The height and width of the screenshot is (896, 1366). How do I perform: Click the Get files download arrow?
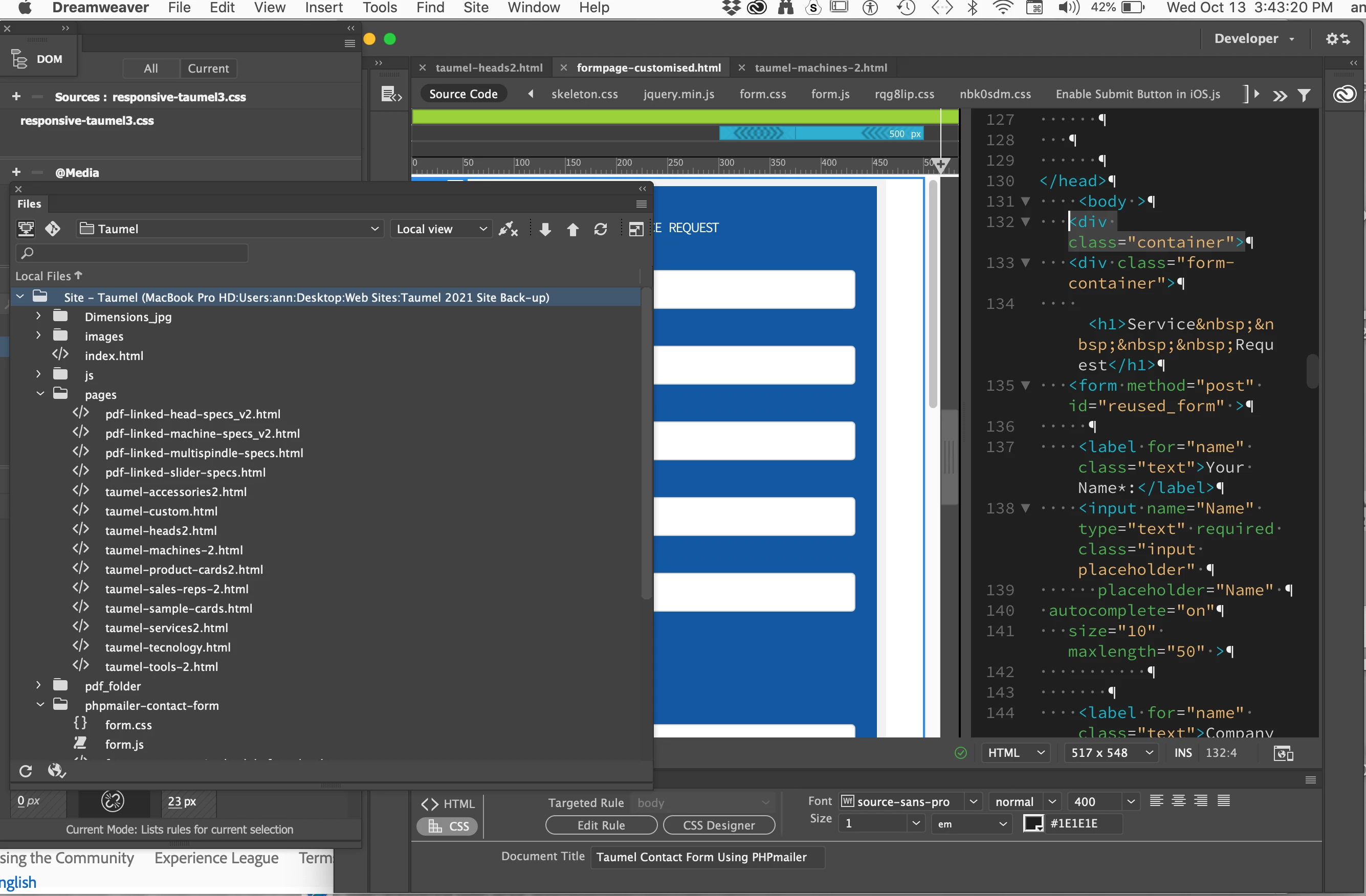tap(545, 230)
